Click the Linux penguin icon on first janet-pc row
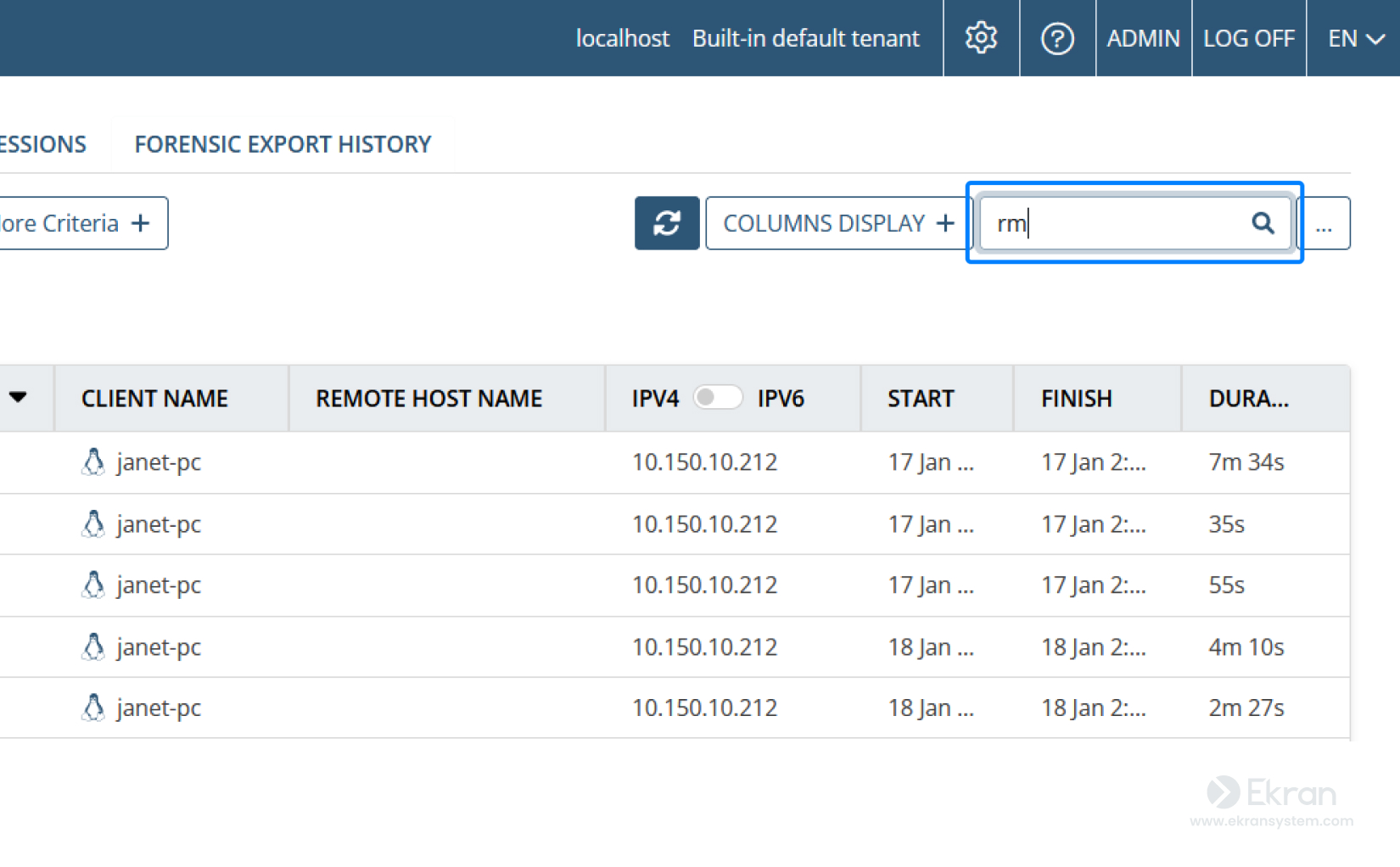Image resolution: width=1400 pixels, height=867 pixels. (x=93, y=462)
